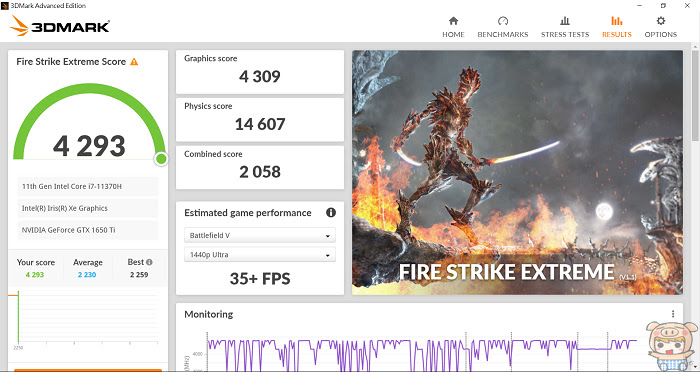Click the info icon next to Best

tap(149, 262)
